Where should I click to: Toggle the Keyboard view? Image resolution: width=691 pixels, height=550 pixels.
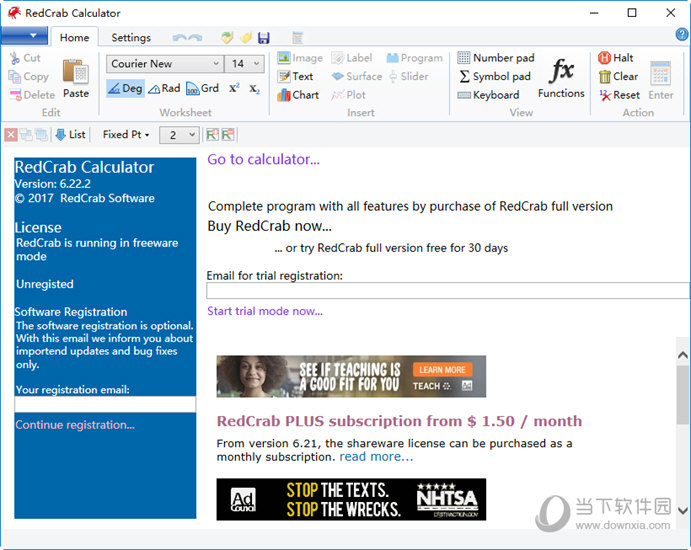point(488,95)
